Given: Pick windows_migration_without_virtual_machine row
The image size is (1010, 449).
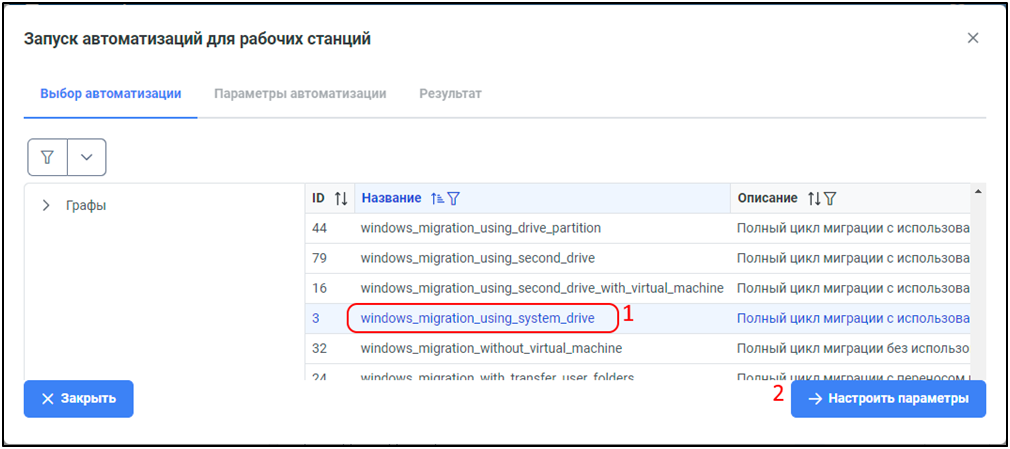Looking at the screenshot, I should pyautogui.click(x=491, y=348).
